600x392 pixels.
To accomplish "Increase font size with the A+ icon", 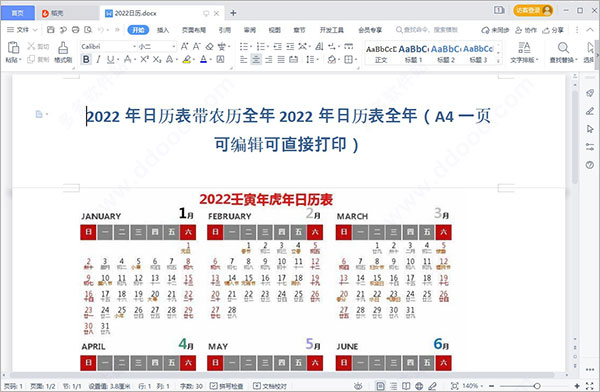I will pyautogui.click(x=184, y=46).
